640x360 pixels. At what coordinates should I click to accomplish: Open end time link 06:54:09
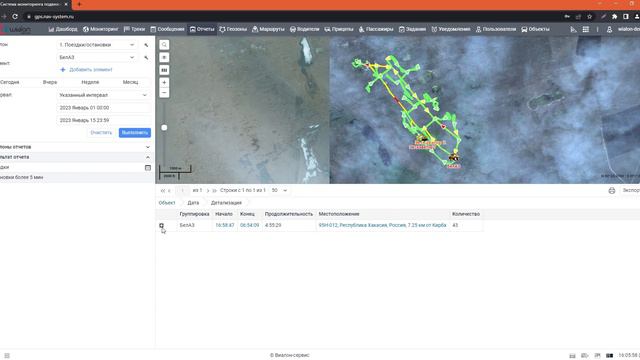coord(249,225)
